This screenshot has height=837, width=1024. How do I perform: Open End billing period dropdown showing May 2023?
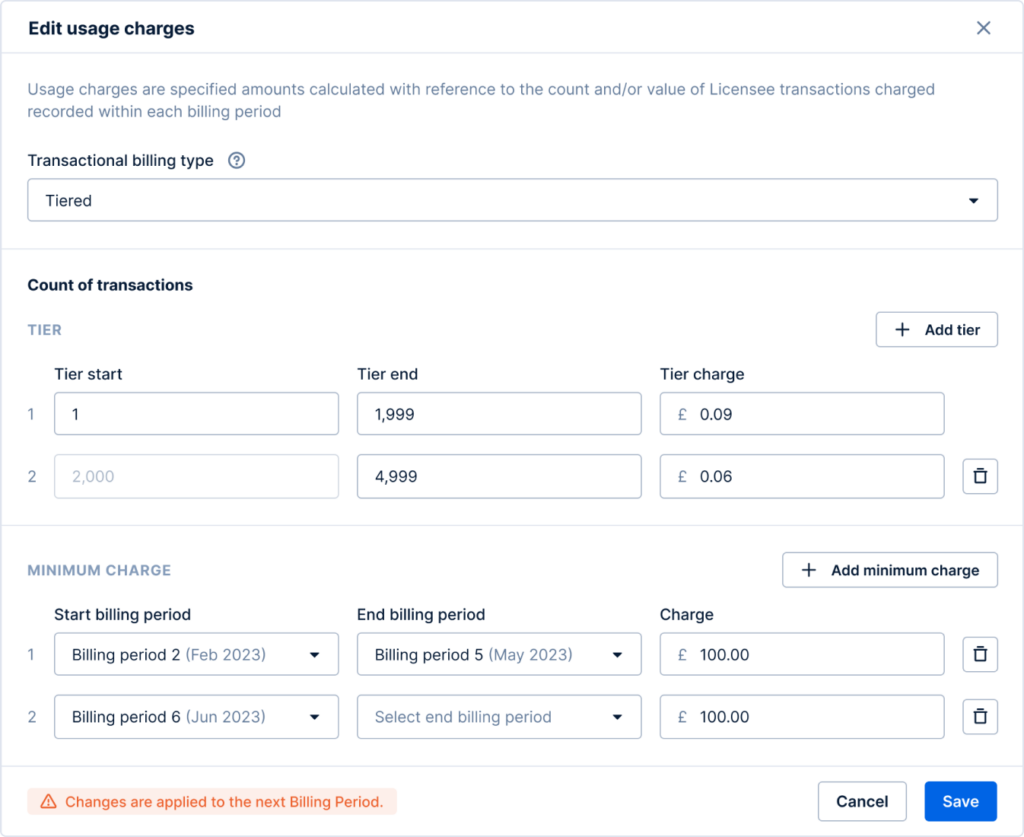(x=499, y=654)
